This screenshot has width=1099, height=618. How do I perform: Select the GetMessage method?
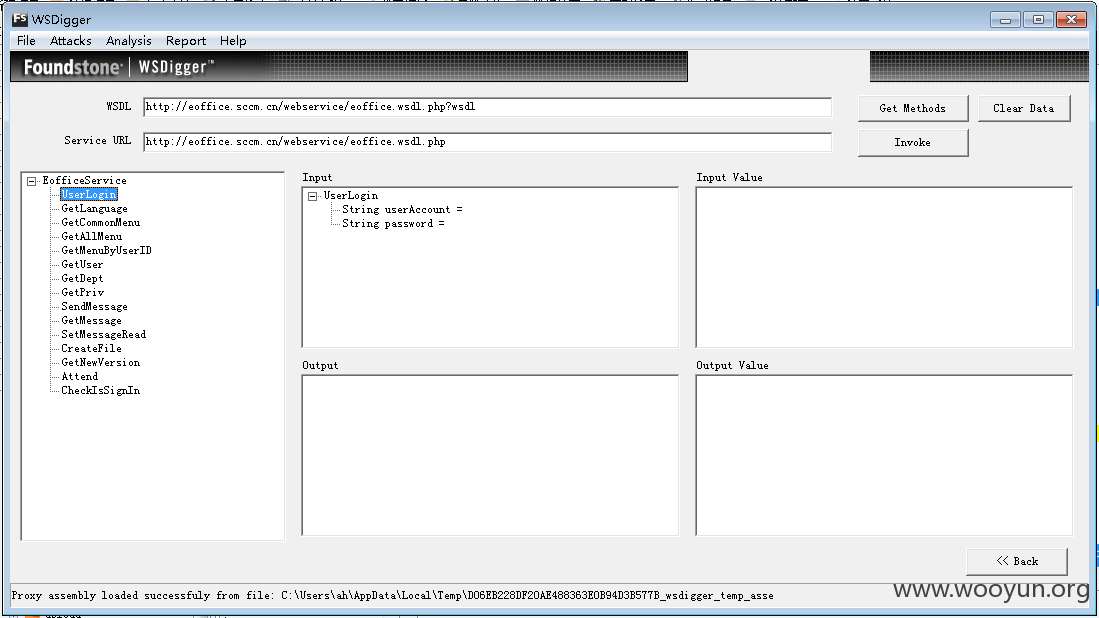91,321
